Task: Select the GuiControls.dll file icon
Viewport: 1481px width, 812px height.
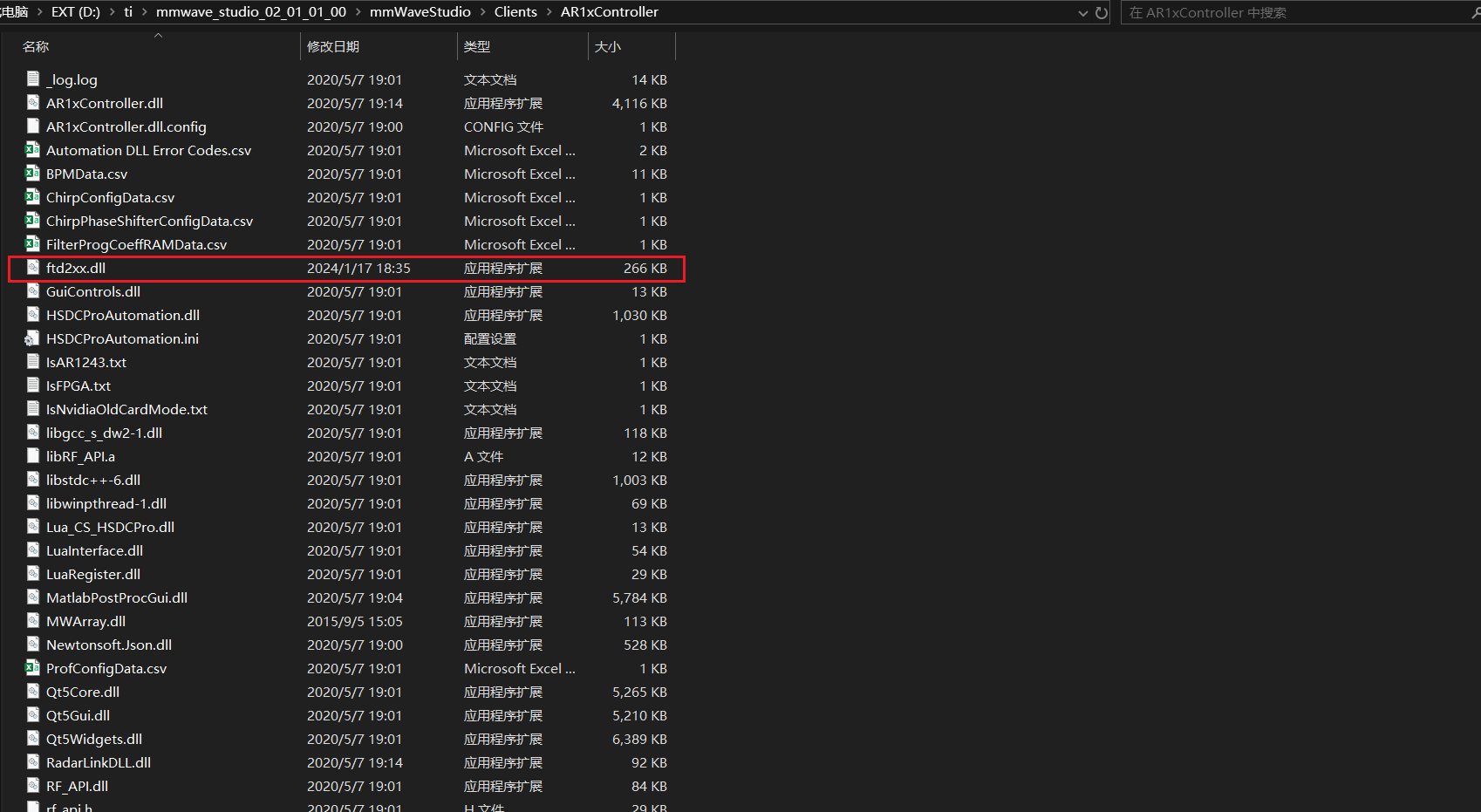Action: tap(33, 291)
